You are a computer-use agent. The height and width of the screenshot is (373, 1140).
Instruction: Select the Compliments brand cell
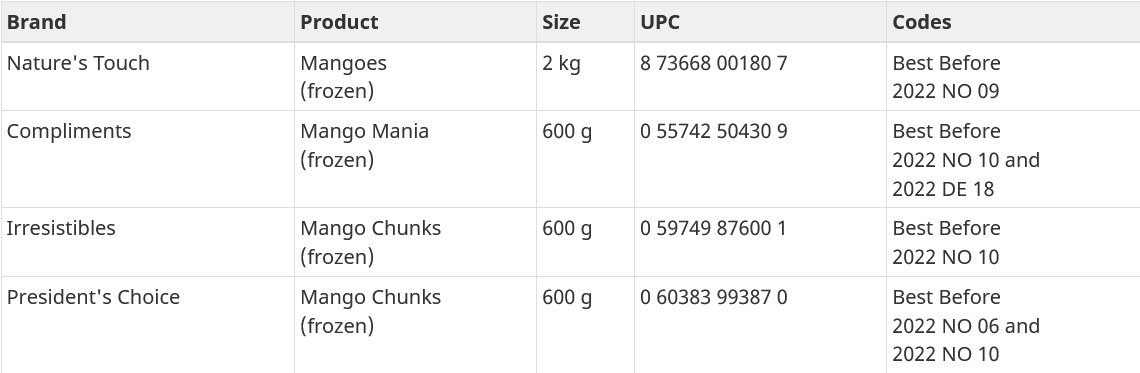click(147, 159)
